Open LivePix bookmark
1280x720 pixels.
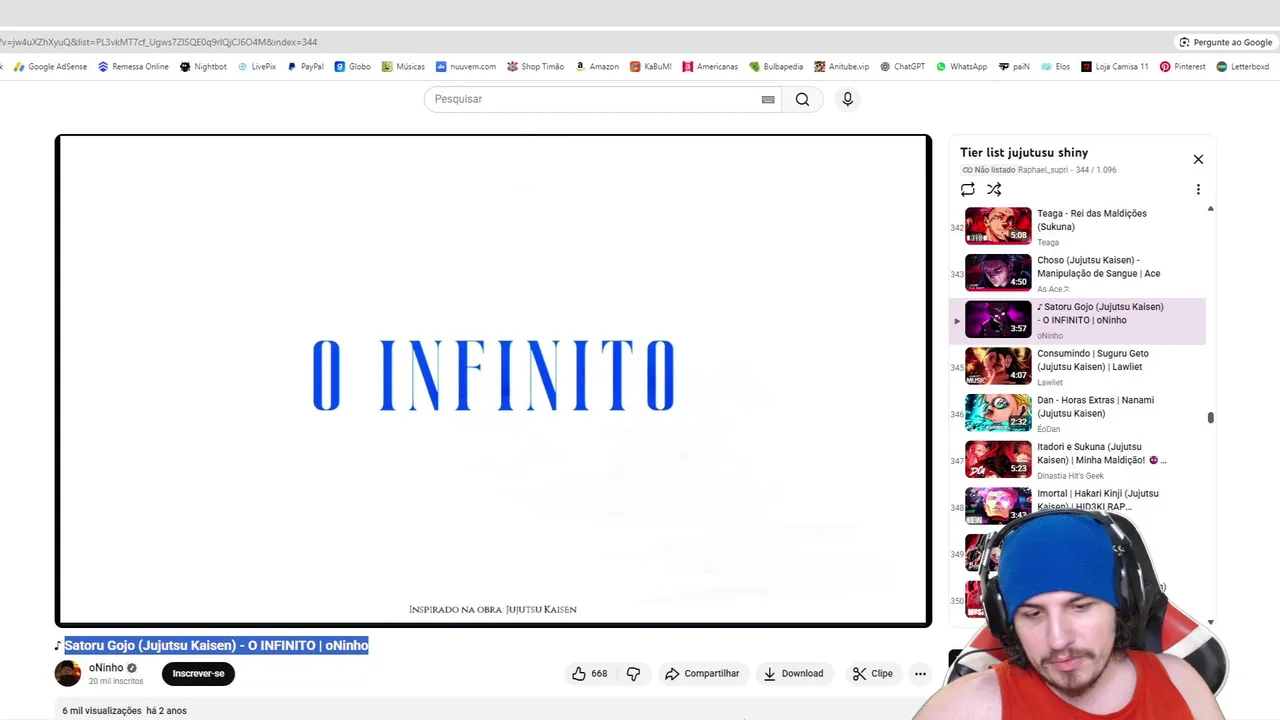click(x=257, y=67)
